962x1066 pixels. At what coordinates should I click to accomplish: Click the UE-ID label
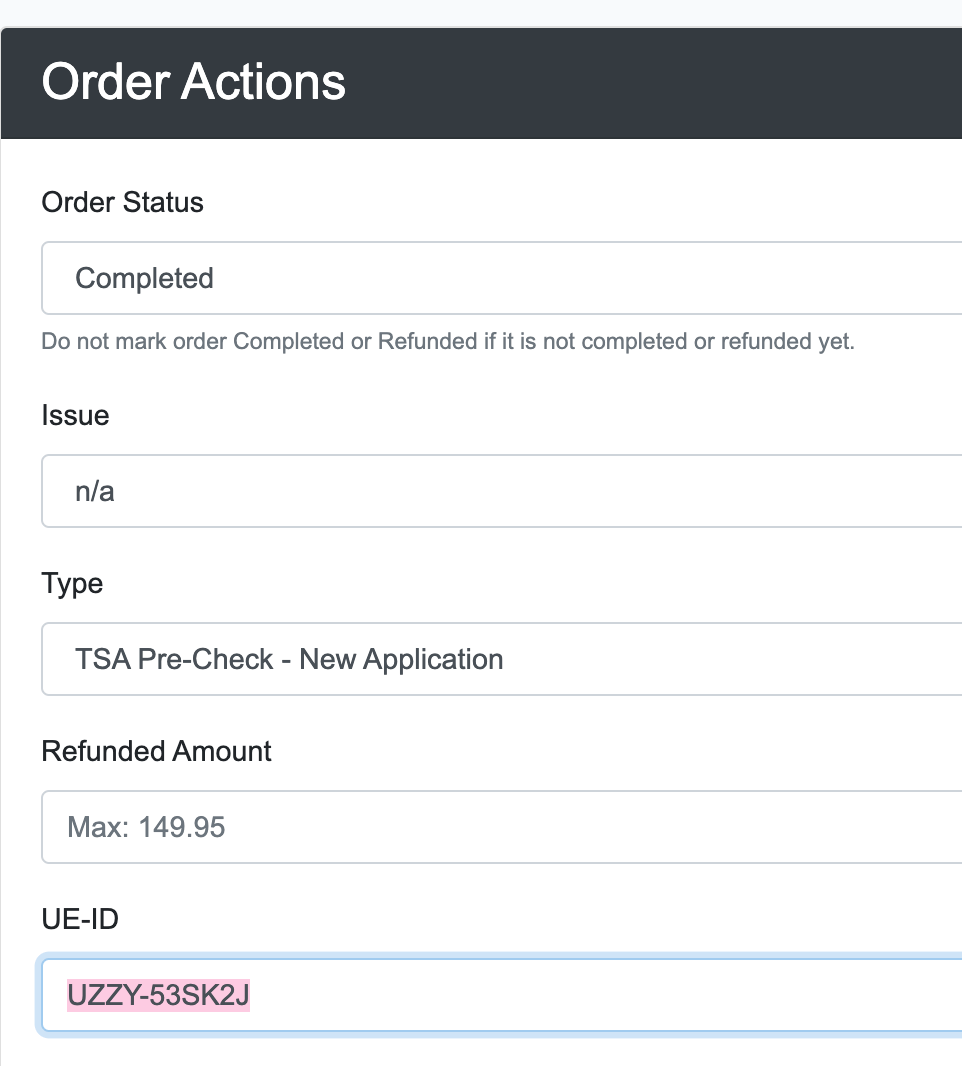[79, 919]
